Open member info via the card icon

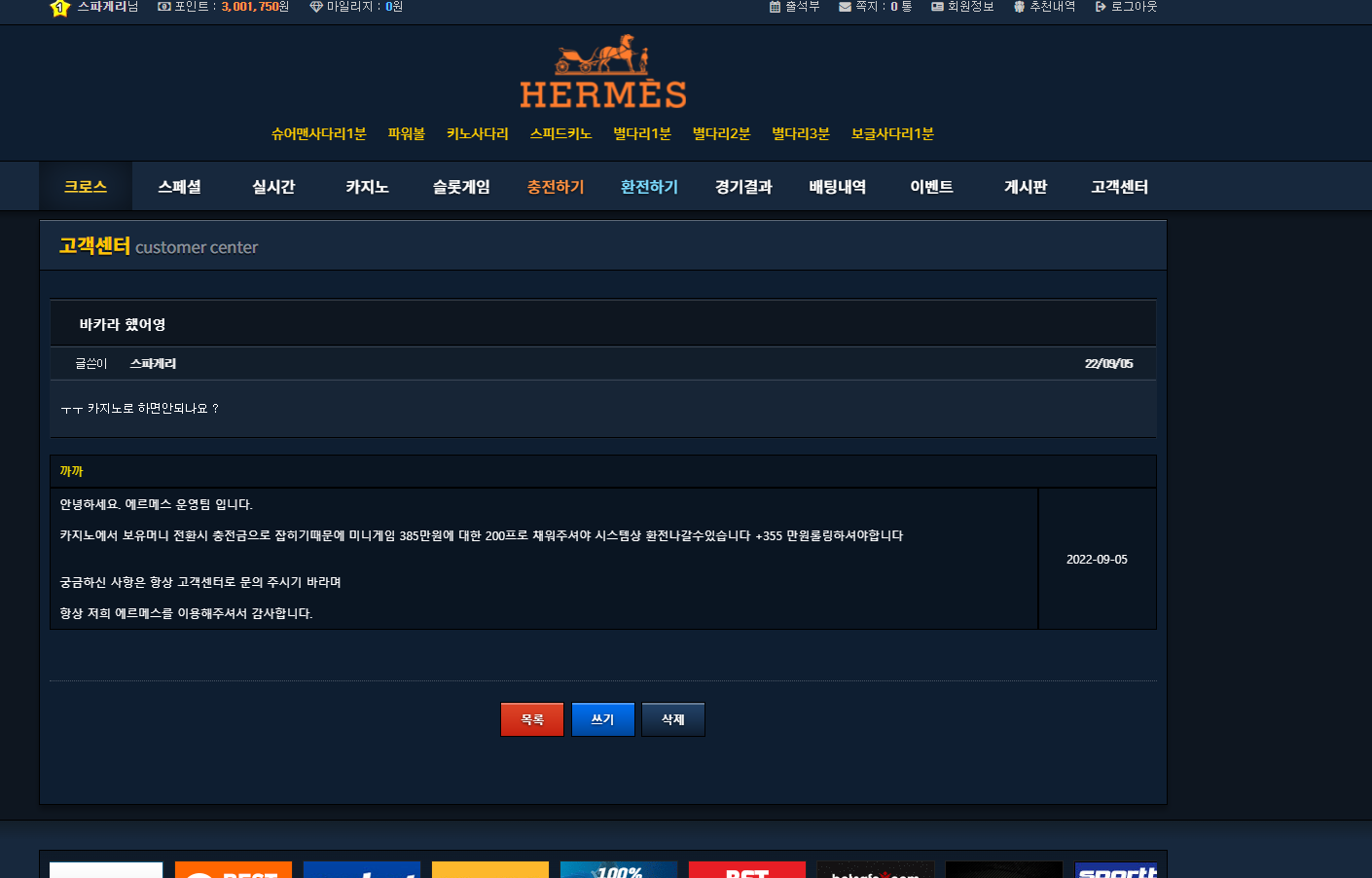coord(937,7)
